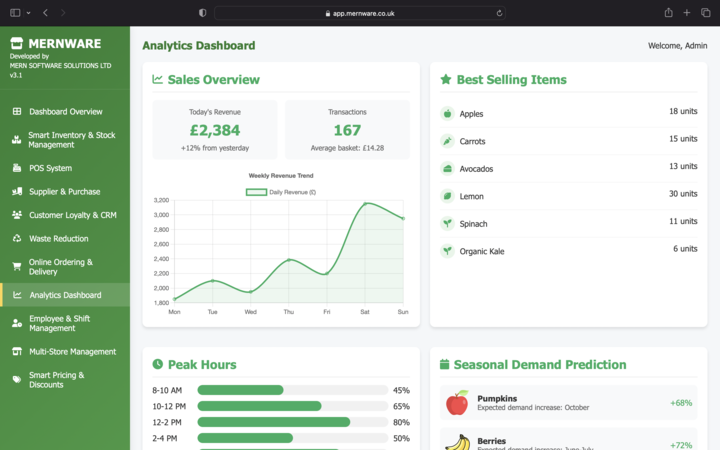
Task: Click the 'Average basket: £14.28' text
Action: click(347, 148)
